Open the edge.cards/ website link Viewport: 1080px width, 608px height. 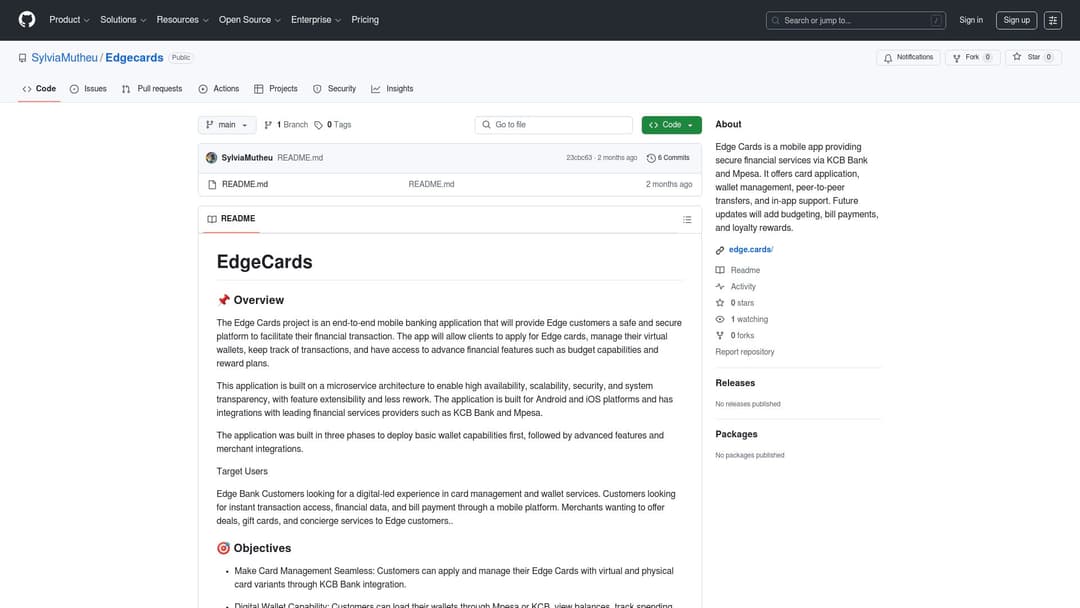pyautogui.click(x=751, y=250)
